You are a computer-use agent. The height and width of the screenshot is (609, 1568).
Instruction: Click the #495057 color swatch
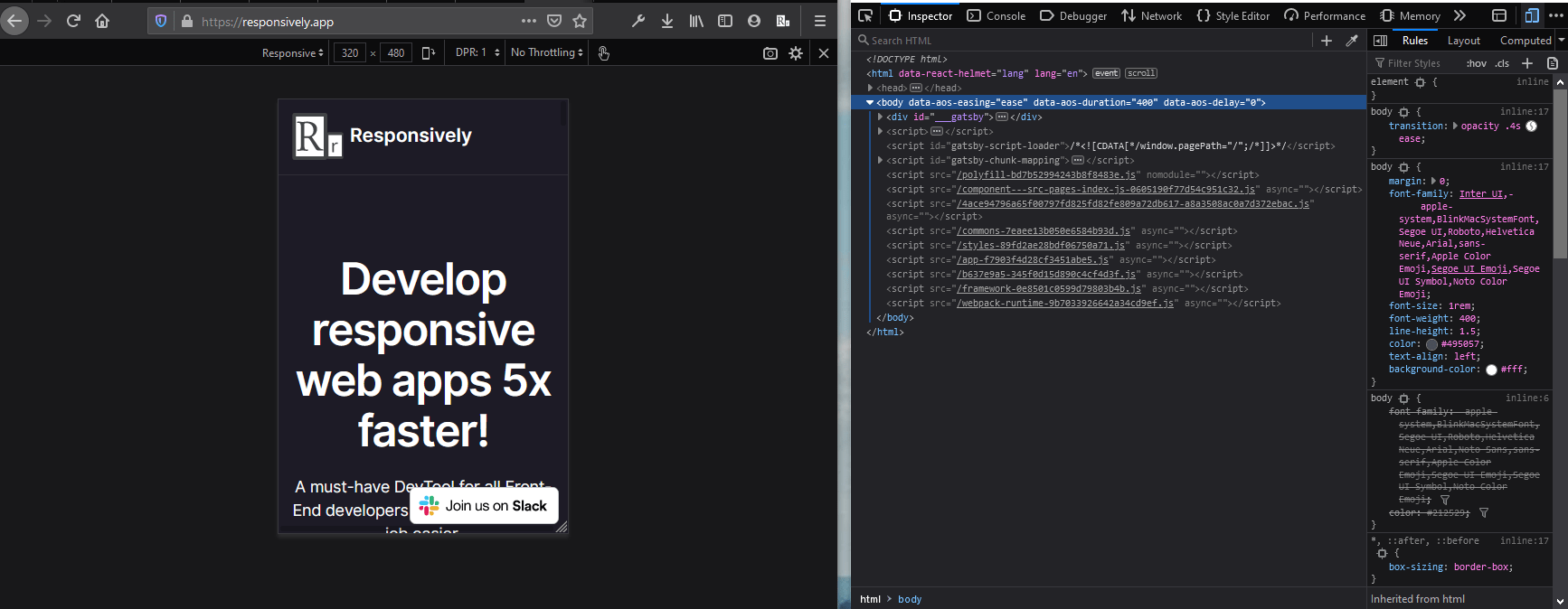[x=1431, y=344]
